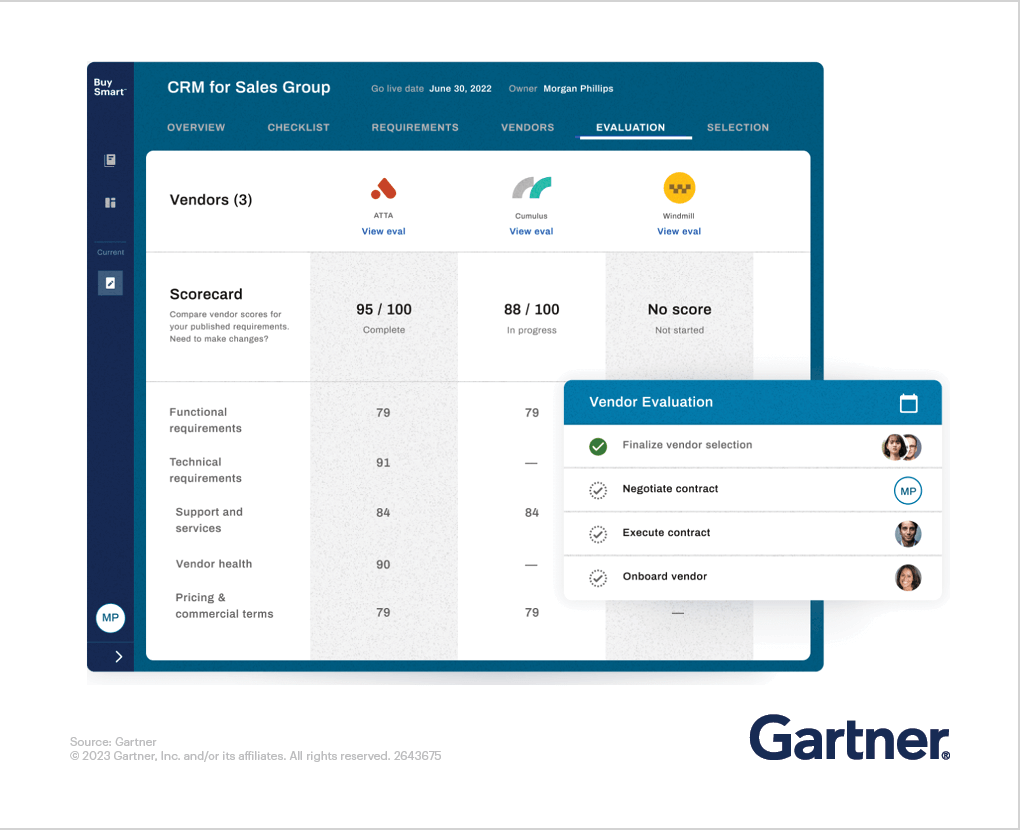
Task: Select the Support and services row label
Action: point(209,520)
